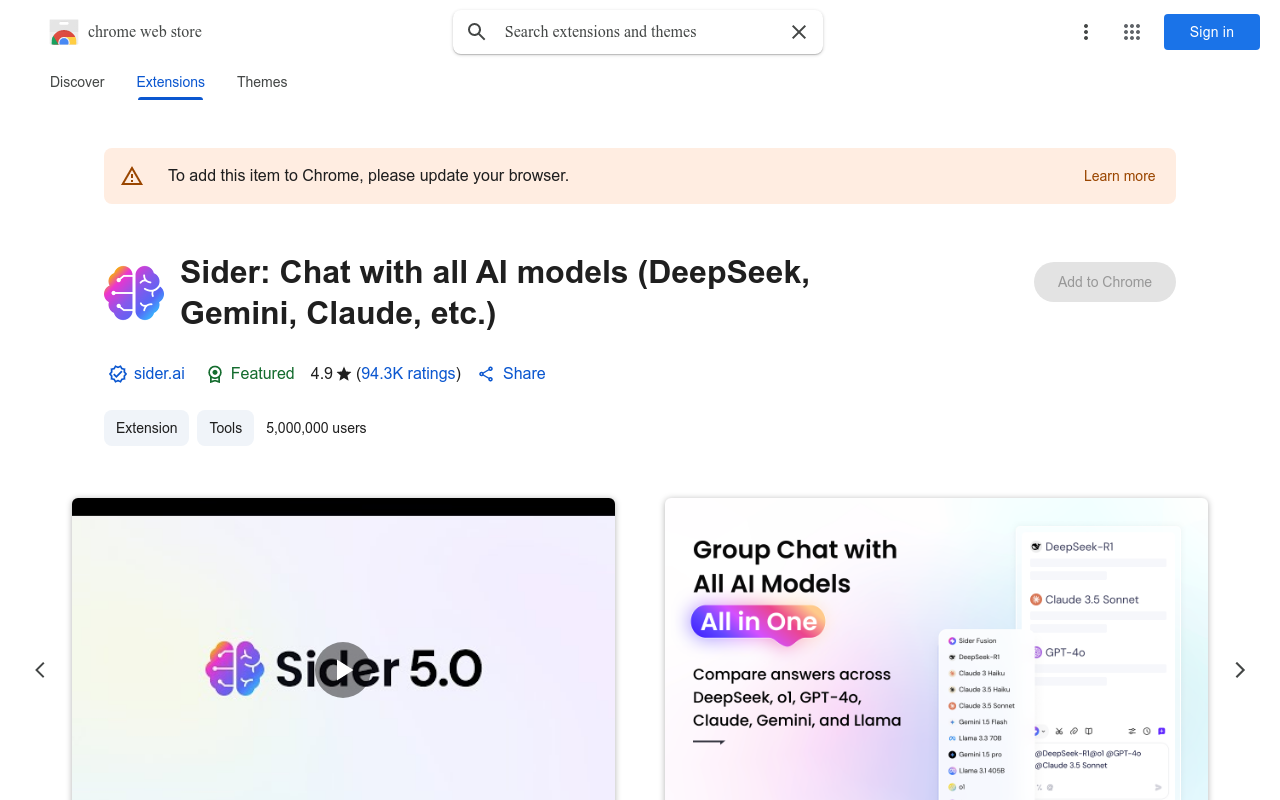Click the Add to Chrome button
1280x800 pixels.
point(1105,282)
